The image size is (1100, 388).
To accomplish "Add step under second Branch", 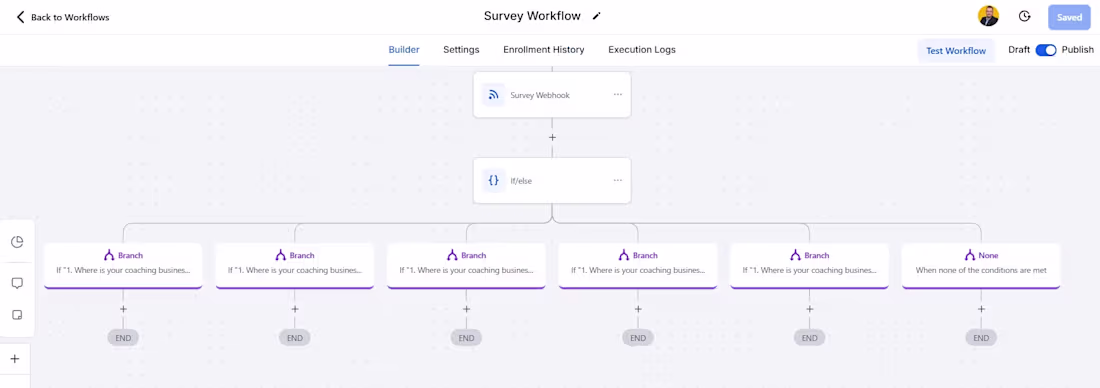I will pyautogui.click(x=295, y=309).
